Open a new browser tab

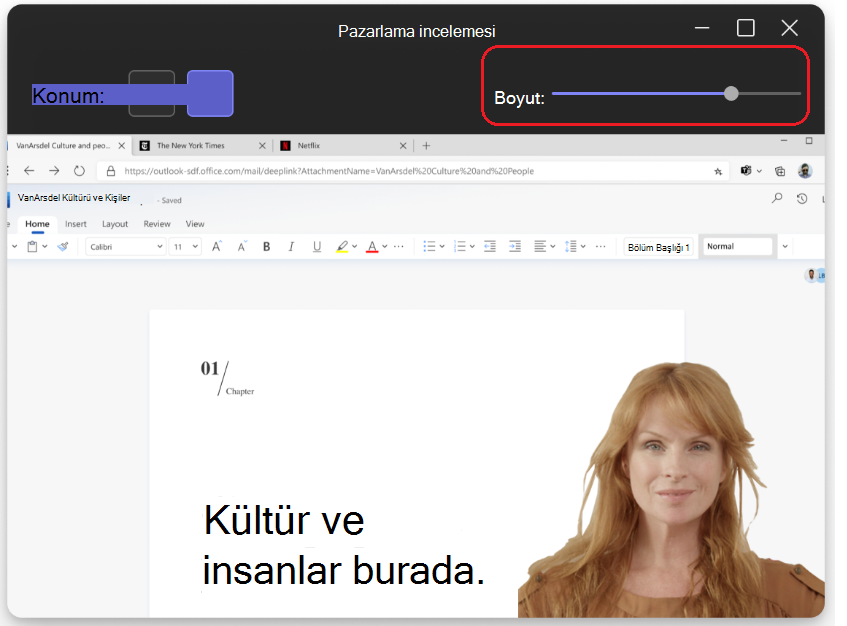[x=426, y=146]
